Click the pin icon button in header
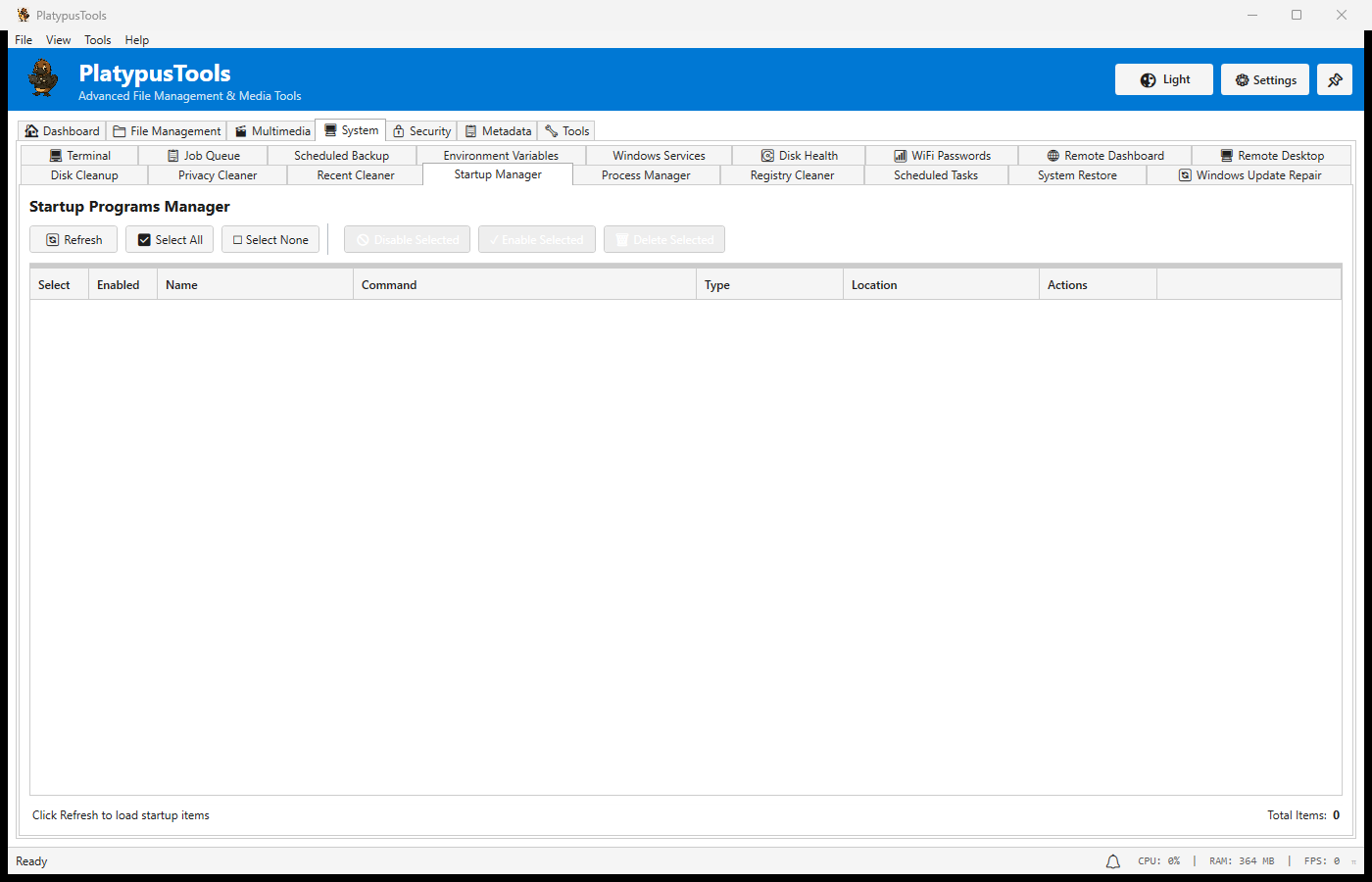Image resolution: width=1372 pixels, height=882 pixels. (1334, 80)
